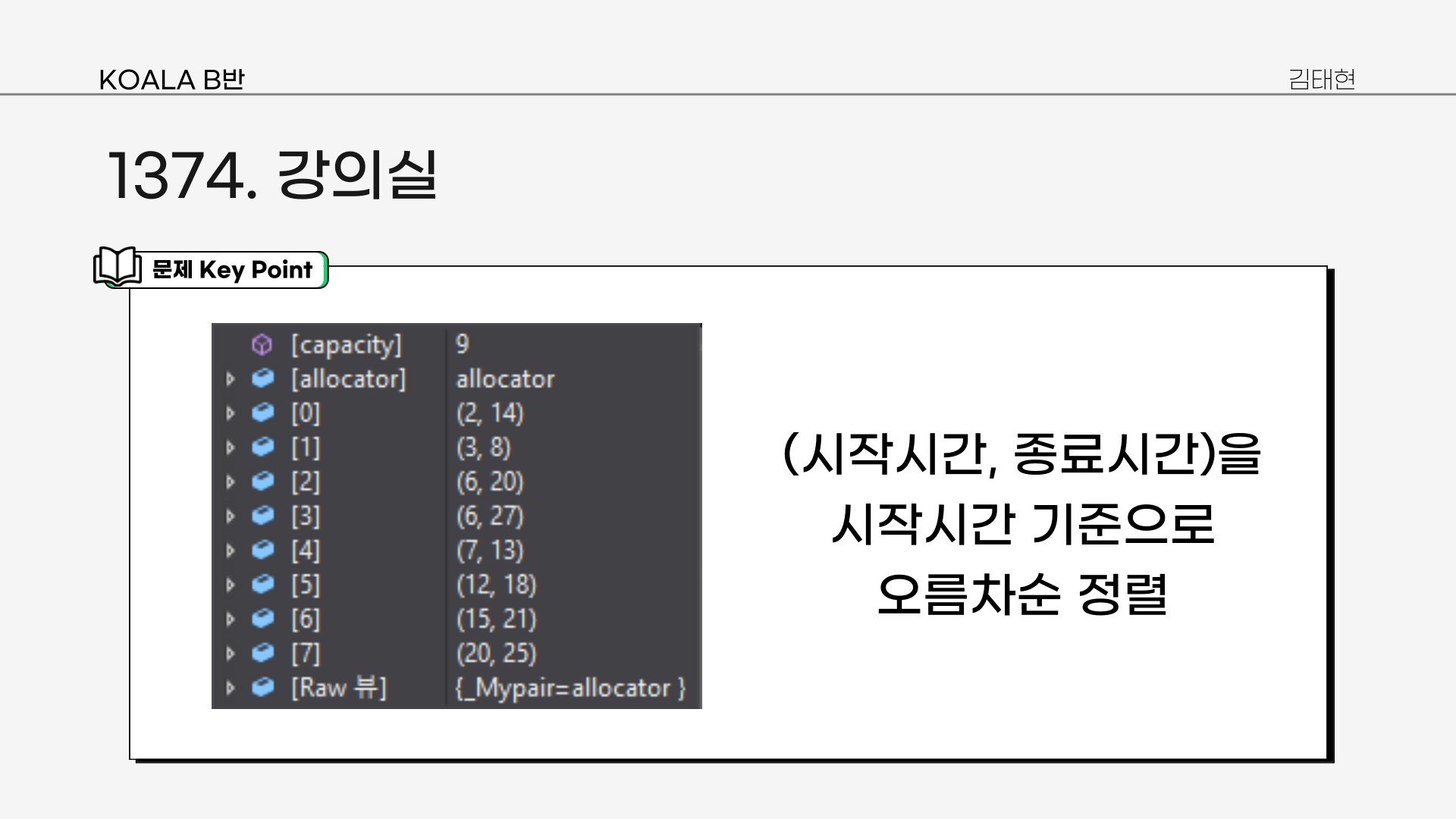The width and height of the screenshot is (1456, 819).
Task: Click the blue cube icon next to [6]
Action: (262, 619)
